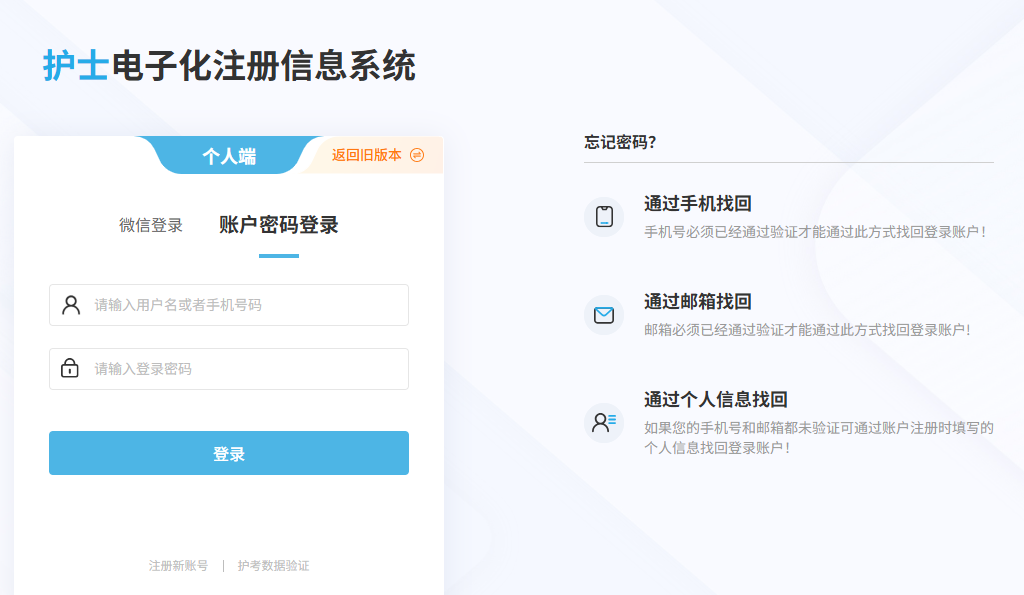Switch to the 微信登录 tab
The image size is (1024, 595).
[x=151, y=226]
